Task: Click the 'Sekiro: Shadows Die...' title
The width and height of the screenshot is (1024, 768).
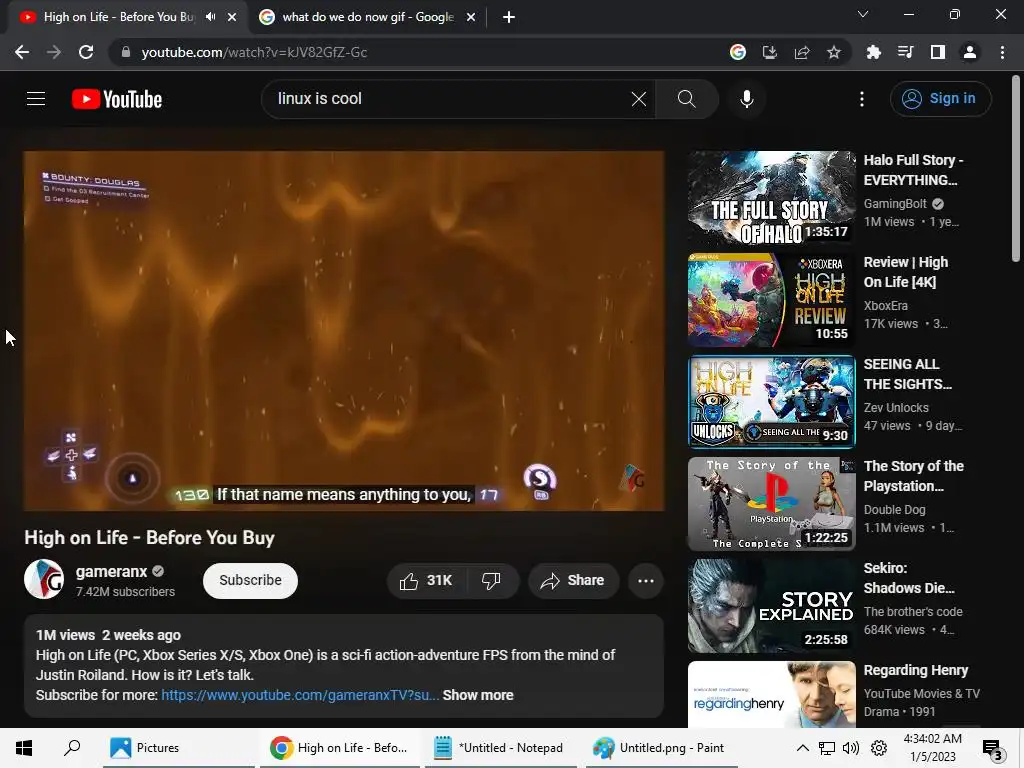Action: click(x=909, y=578)
